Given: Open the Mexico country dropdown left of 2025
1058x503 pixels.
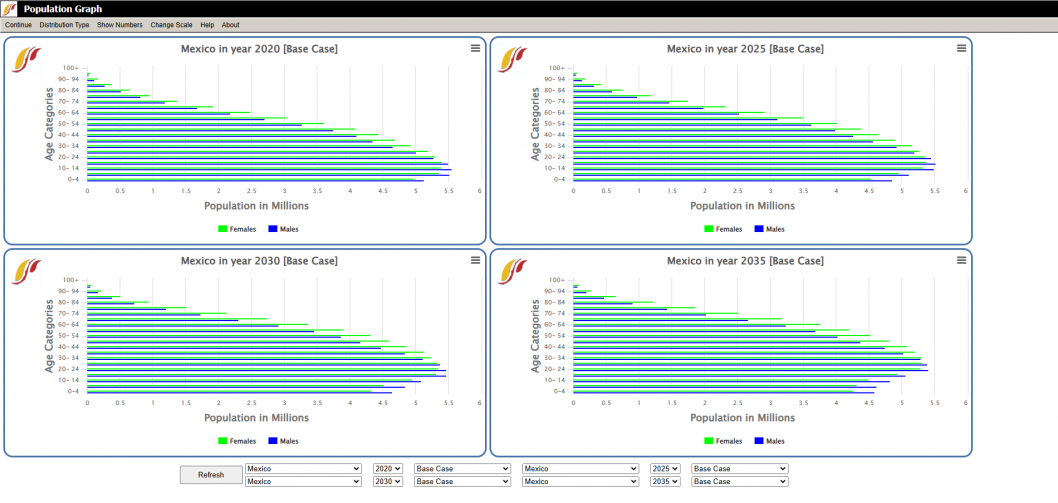Looking at the screenshot, I should (580, 468).
